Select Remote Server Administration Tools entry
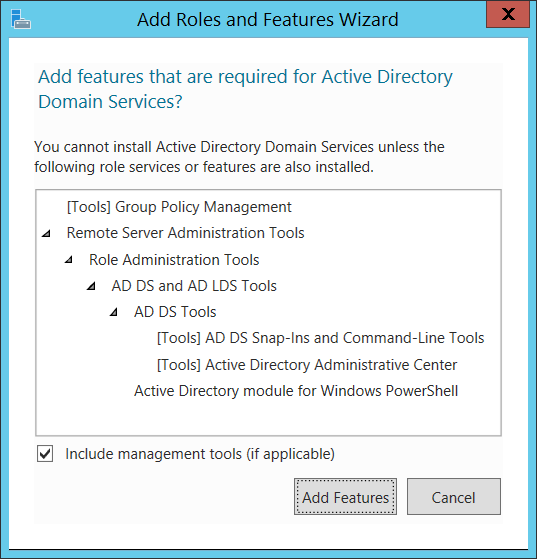Image resolution: width=537 pixels, height=560 pixels. [x=185, y=233]
